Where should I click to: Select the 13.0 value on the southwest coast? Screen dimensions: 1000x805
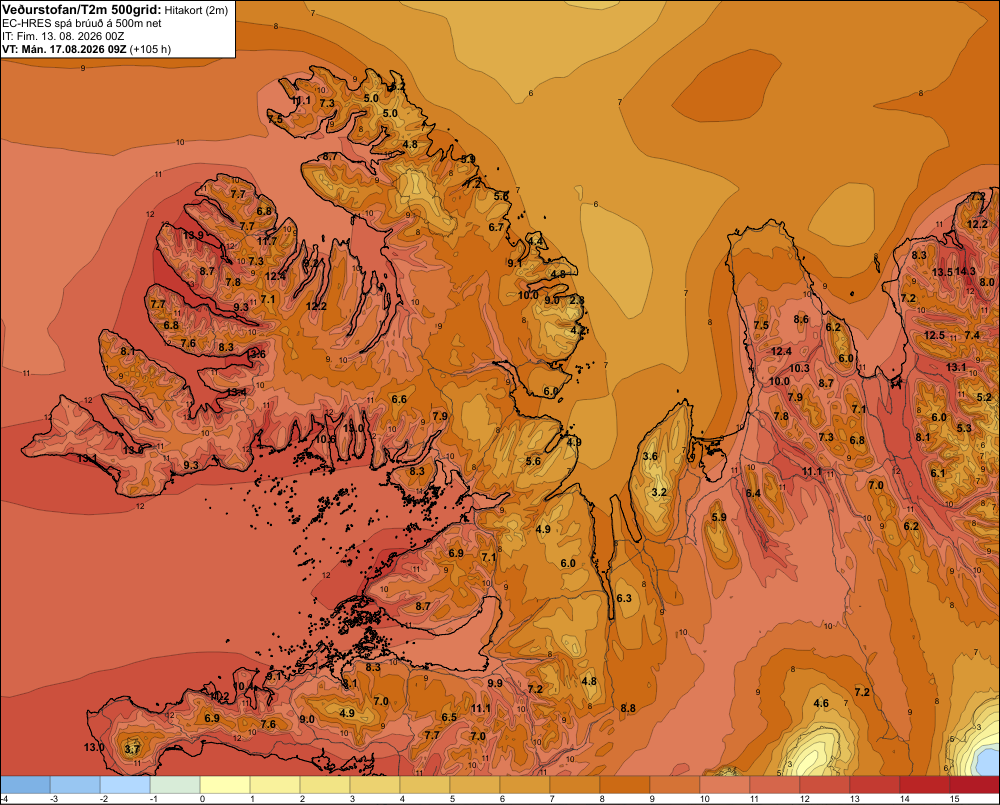(94, 747)
